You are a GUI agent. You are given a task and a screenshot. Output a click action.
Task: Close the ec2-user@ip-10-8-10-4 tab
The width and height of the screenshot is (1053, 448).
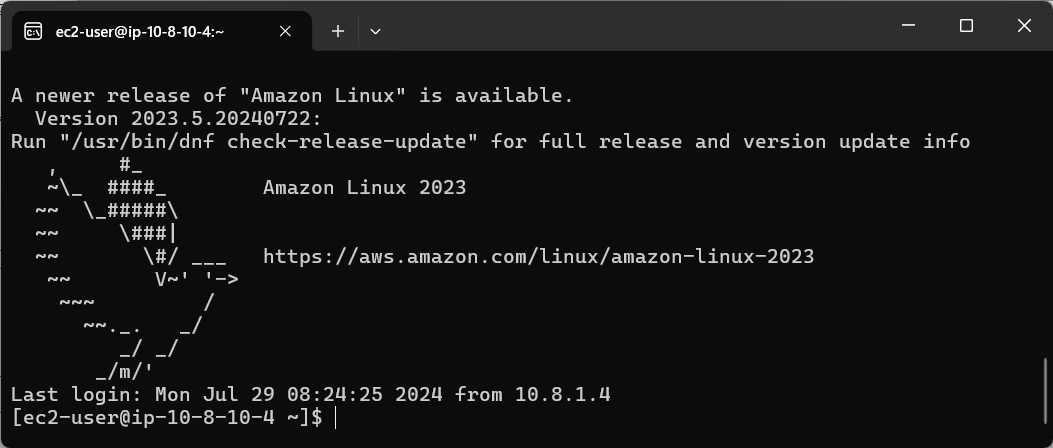click(285, 31)
